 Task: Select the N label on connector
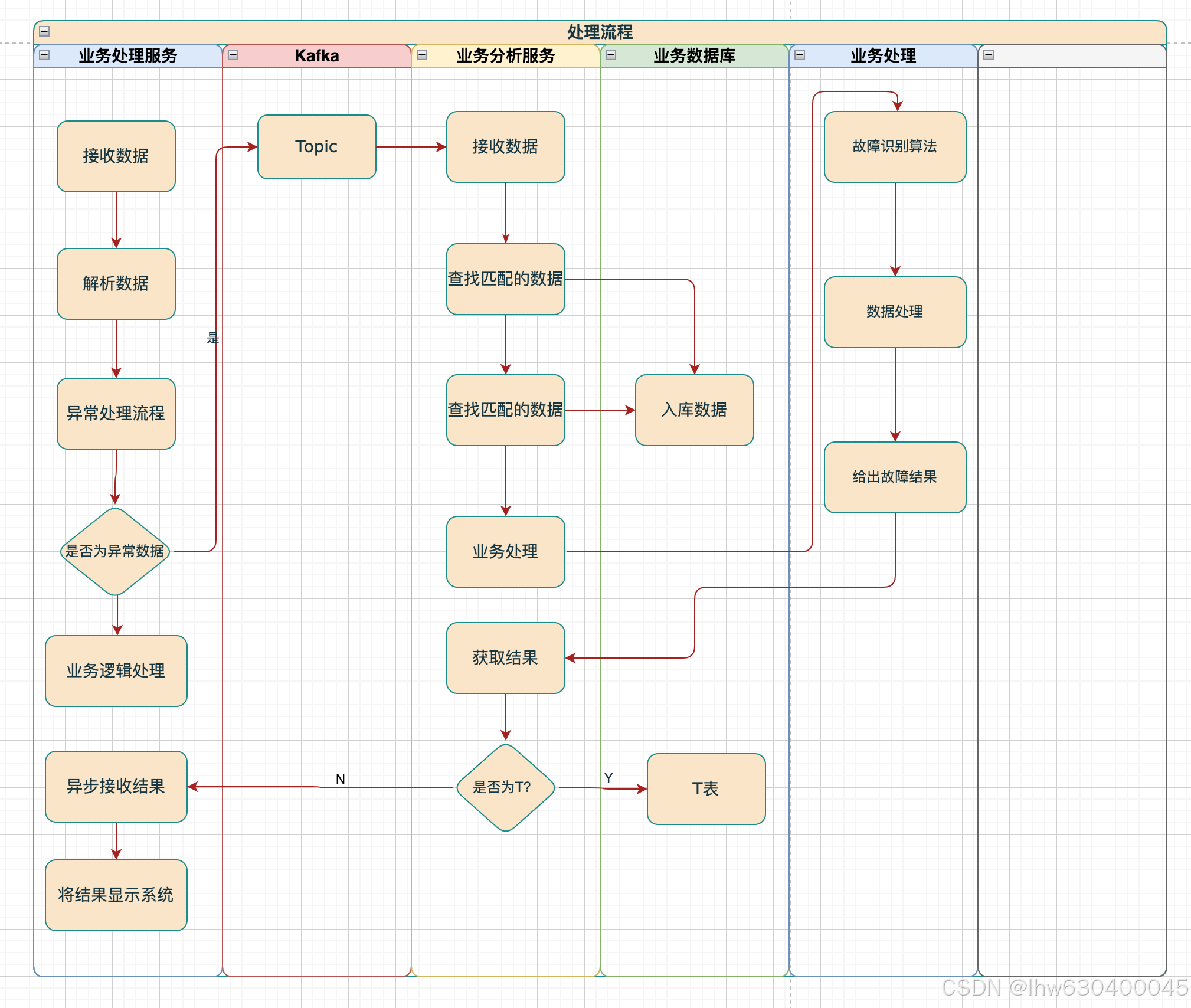(341, 779)
